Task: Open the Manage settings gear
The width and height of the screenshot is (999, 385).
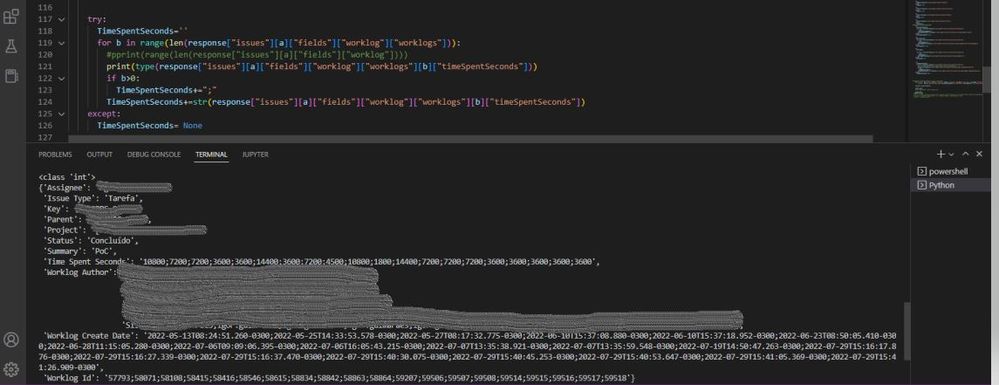Action: tap(11, 369)
